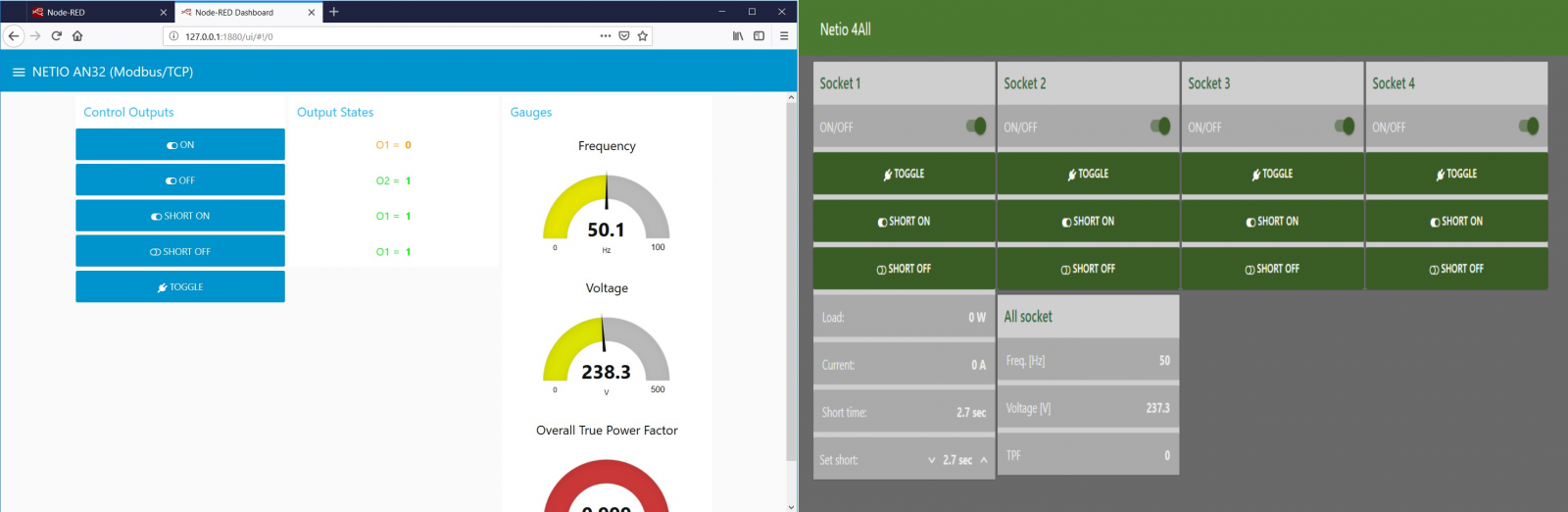Click SHORT OFF for Socket 4
This screenshot has width=1568, height=512.
point(1456,268)
